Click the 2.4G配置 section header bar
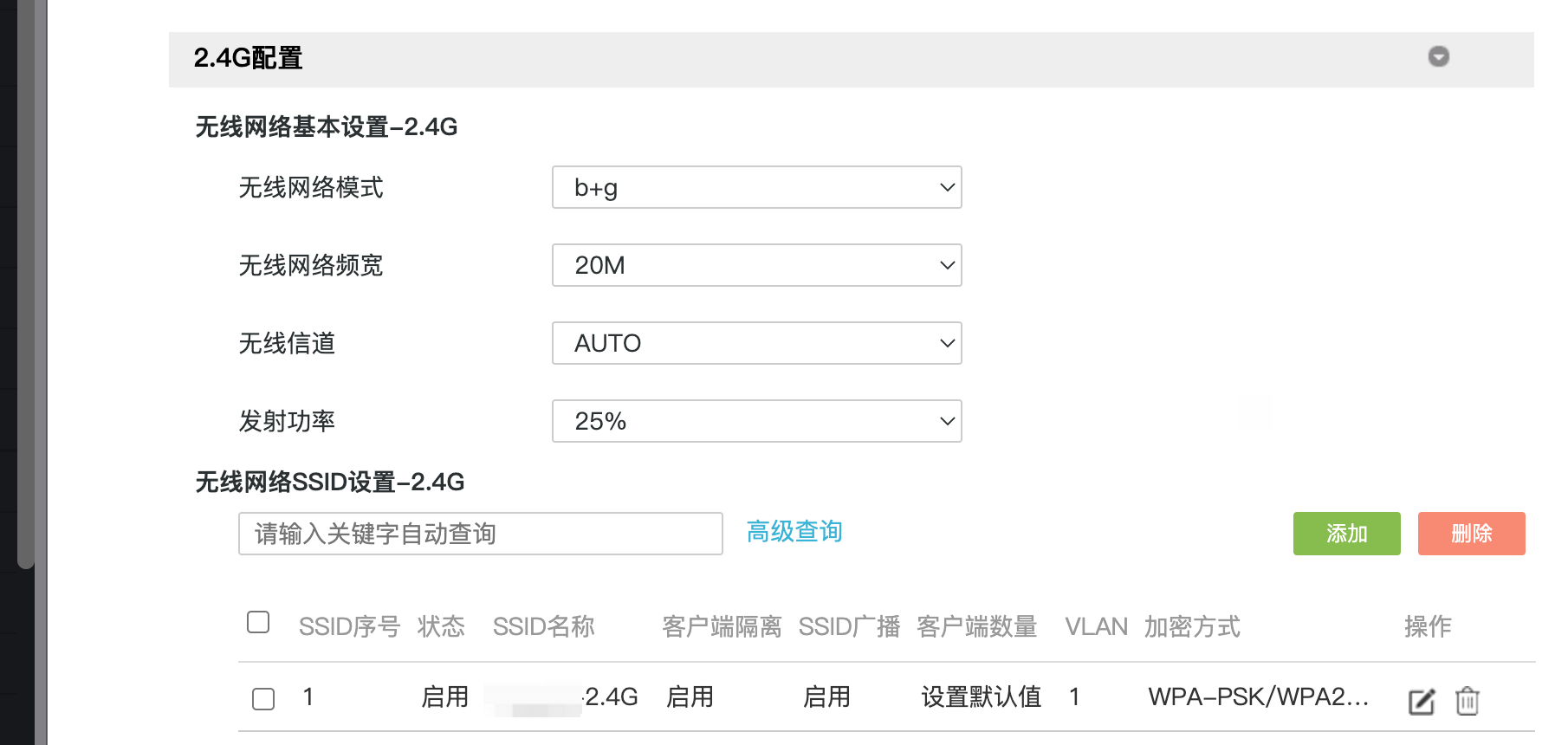 (780, 59)
